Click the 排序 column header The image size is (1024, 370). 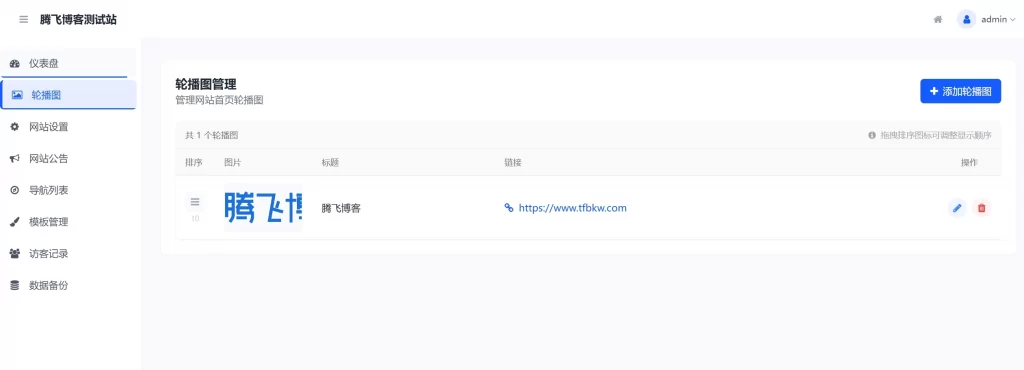194,162
